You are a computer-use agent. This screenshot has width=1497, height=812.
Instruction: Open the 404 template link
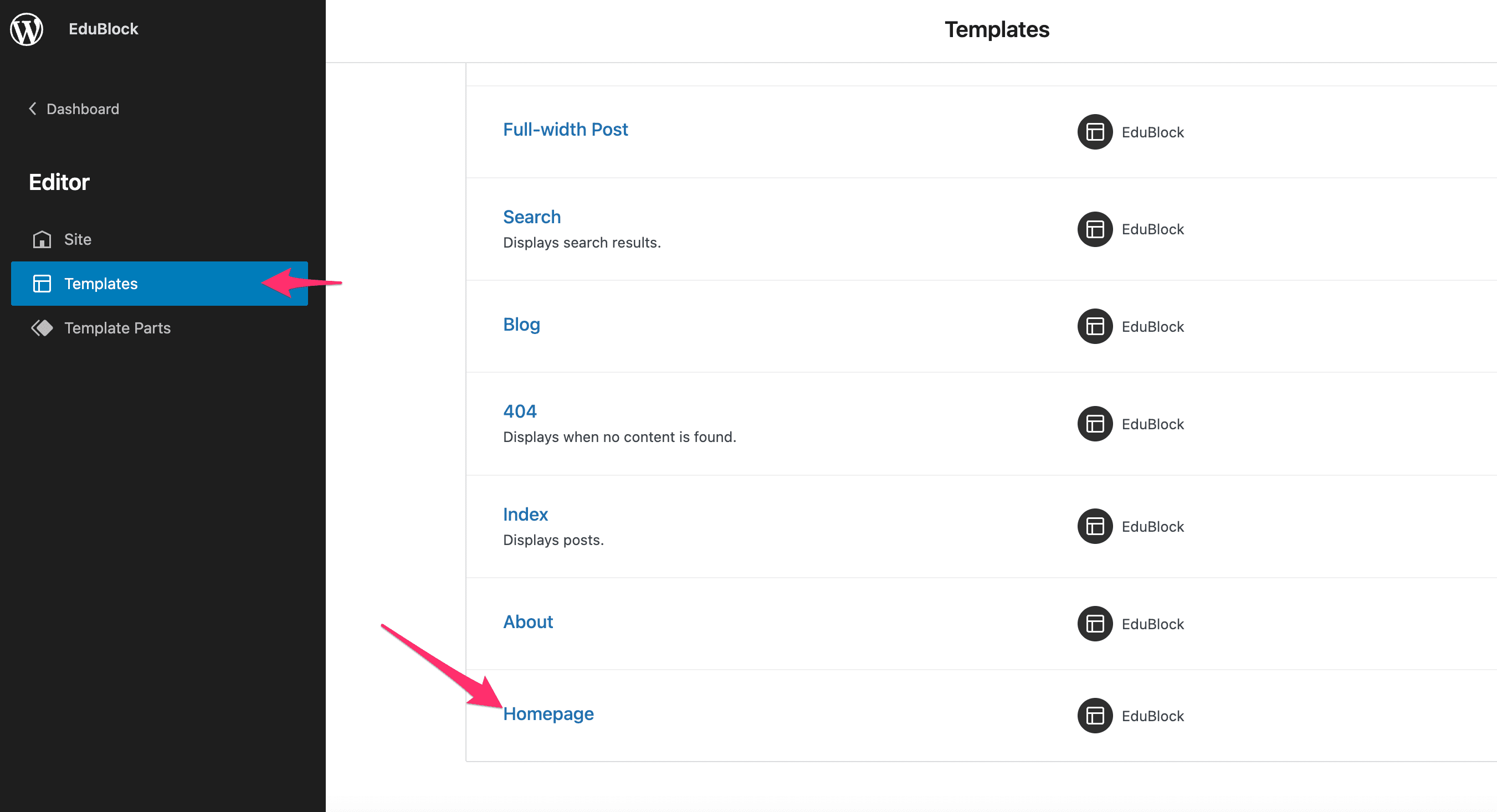pyautogui.click(x=520, y=411)
